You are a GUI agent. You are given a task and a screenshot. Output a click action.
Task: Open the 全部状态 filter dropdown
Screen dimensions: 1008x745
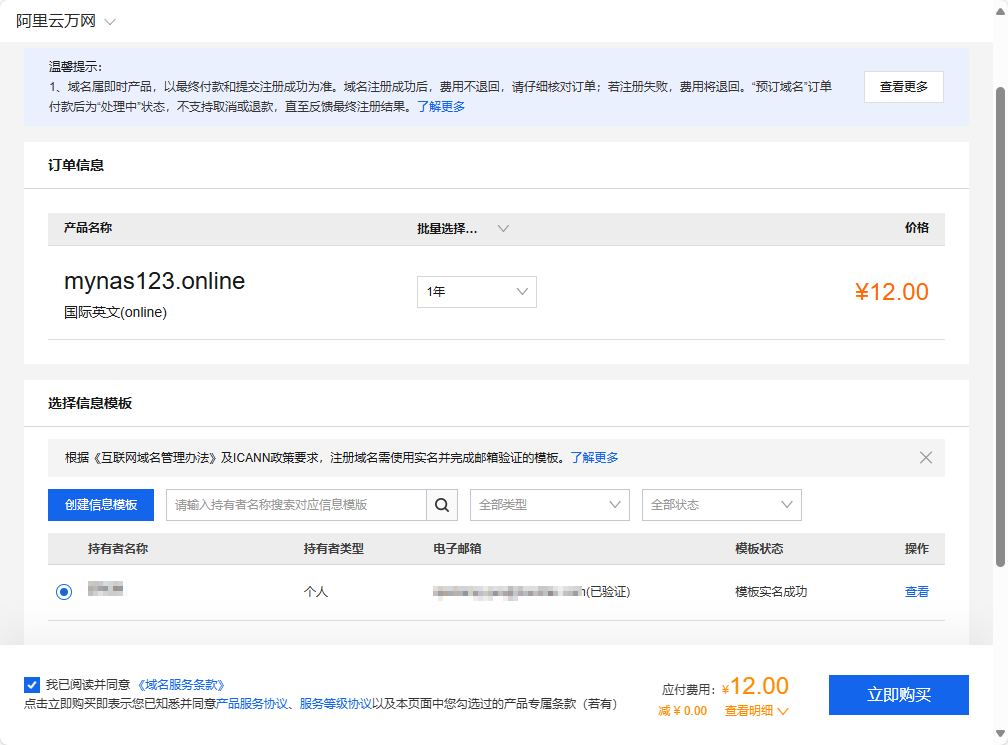[721, 505]
